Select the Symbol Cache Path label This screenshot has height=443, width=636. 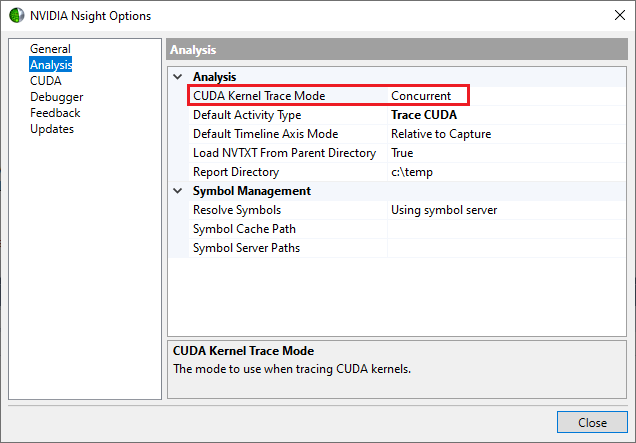tap(244, 229)
